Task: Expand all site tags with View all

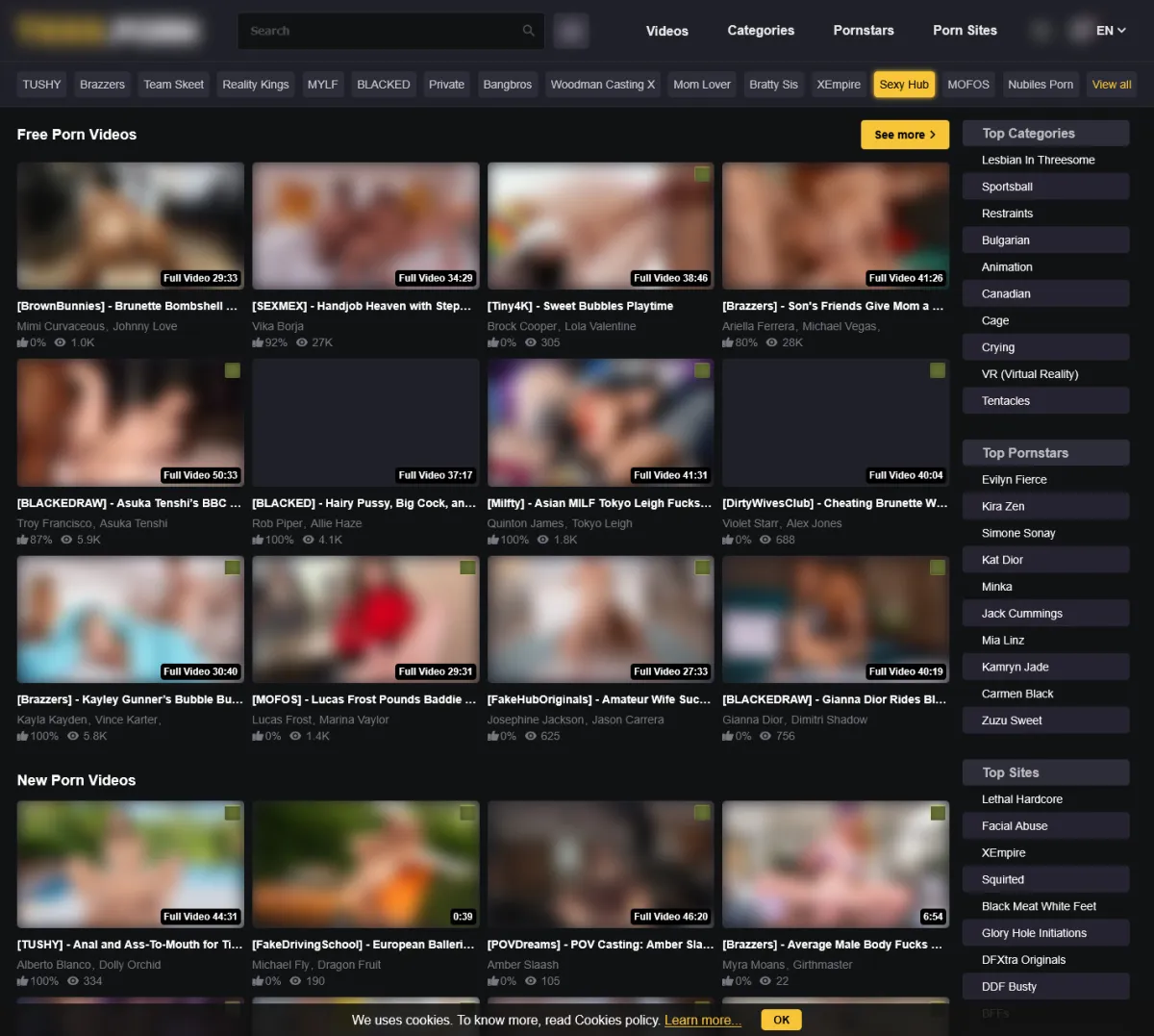Action: (x=1111, y=85)
